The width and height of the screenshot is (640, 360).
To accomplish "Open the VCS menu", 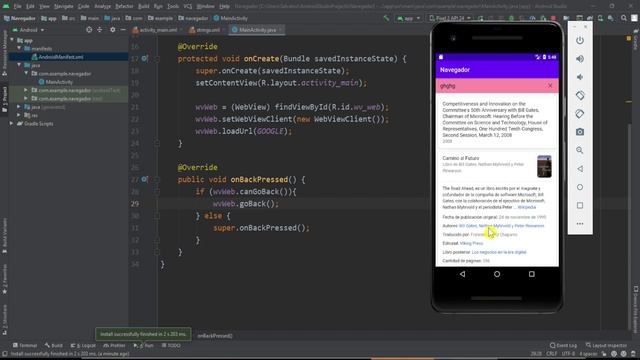I will tap(187, 6).
